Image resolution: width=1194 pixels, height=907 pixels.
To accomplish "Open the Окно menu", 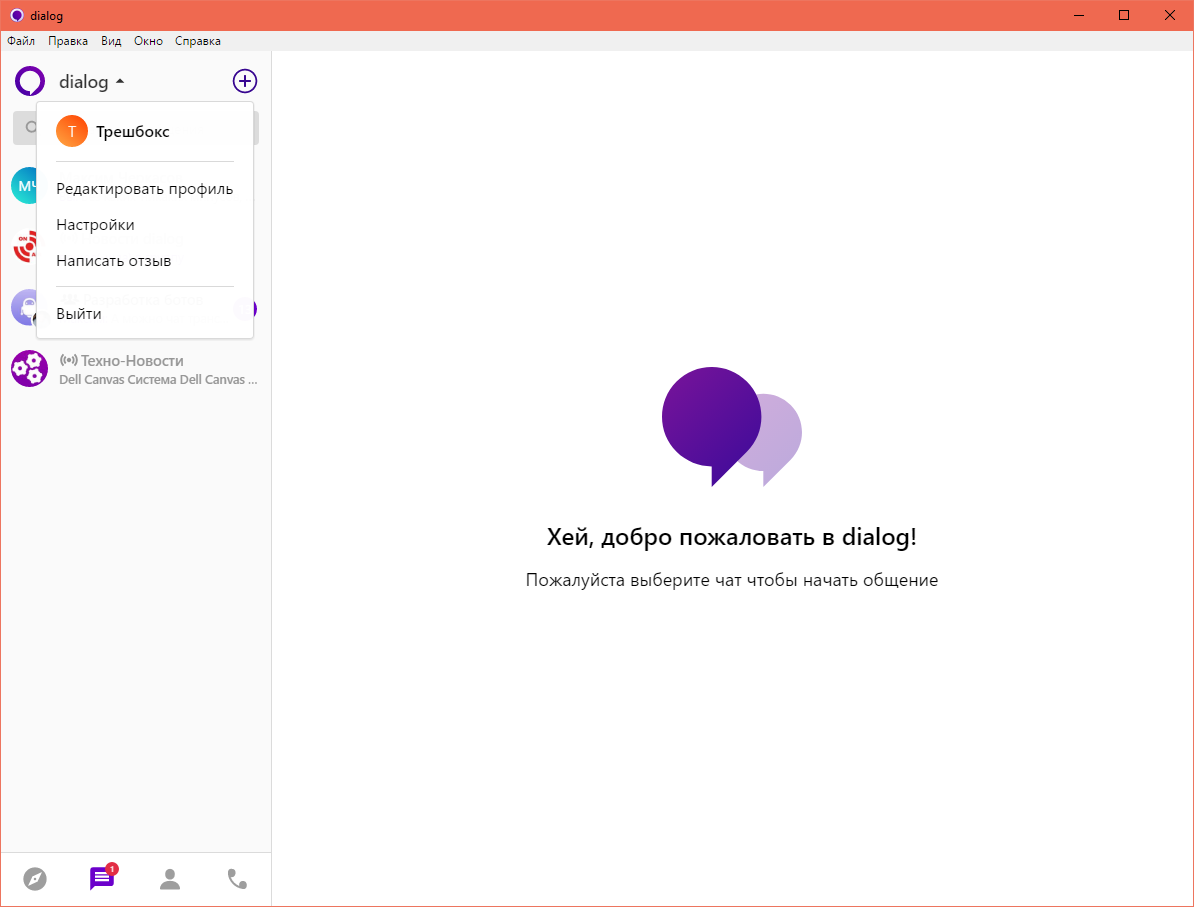I will [x=148, y=41].
